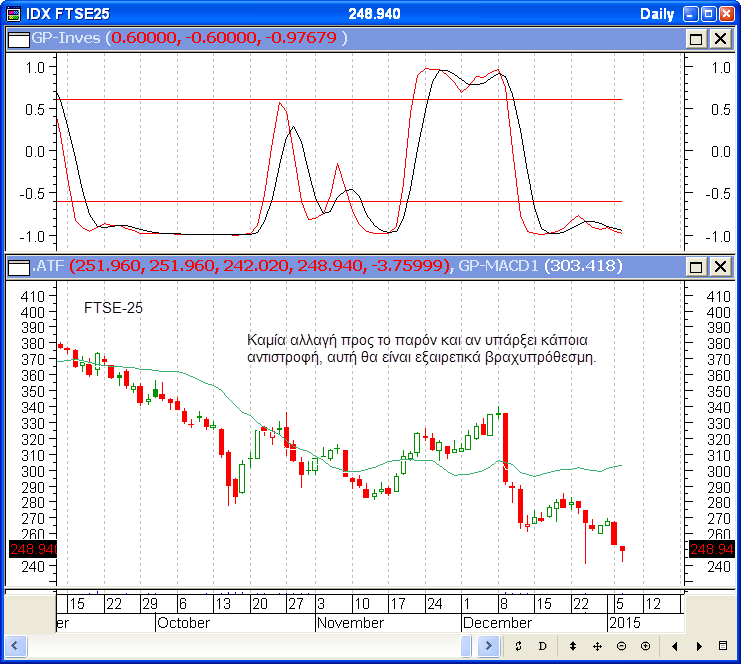
Task: Click the four-way pan arrows icon
Action: (x=597, y=646)
